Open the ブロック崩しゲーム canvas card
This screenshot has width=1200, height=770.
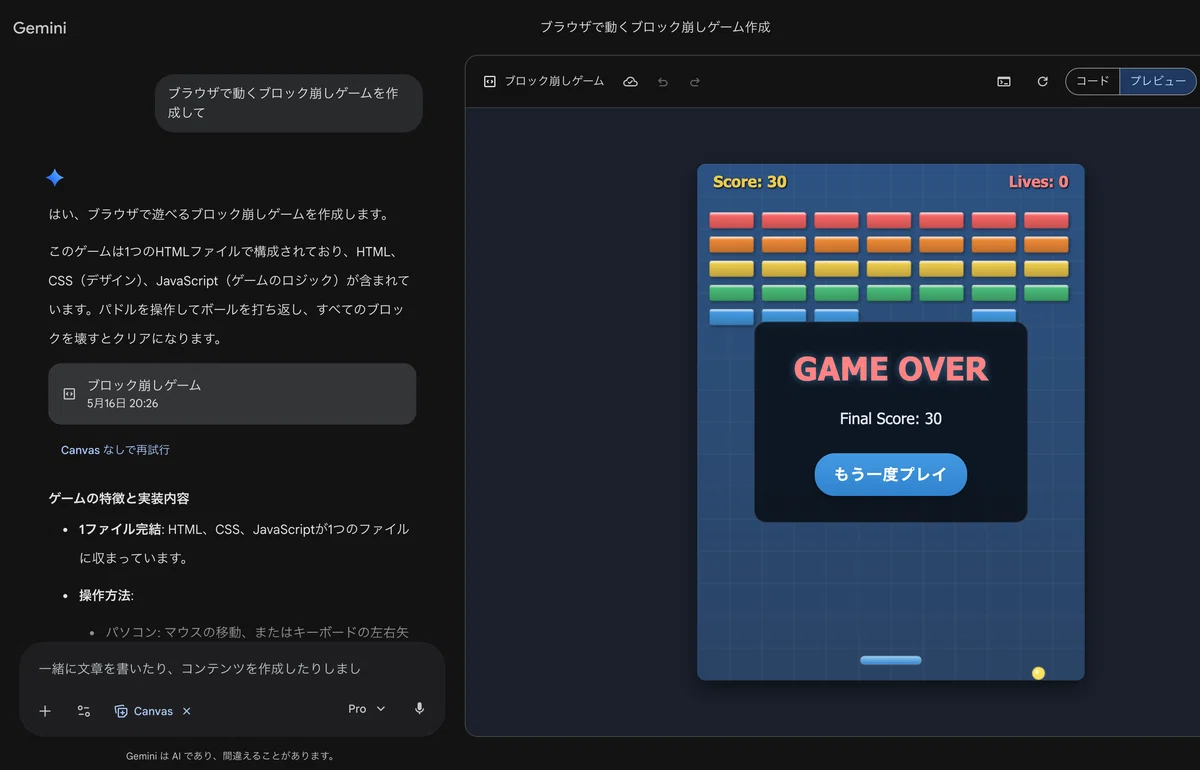click(232, 394)
